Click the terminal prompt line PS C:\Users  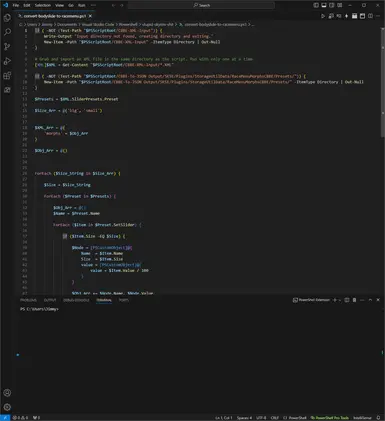coord(39,309)
